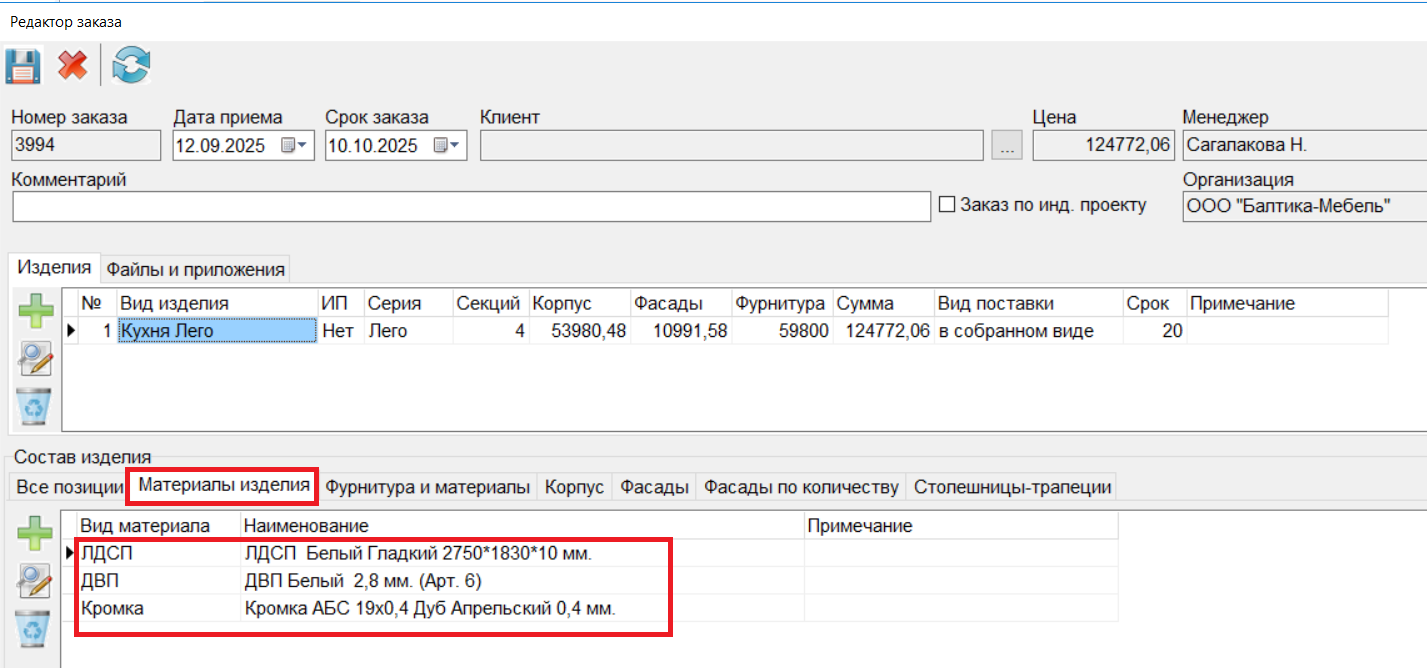Viewport: 1427px width, 668px height.
Task: Select the Кухня Лего product row
Action: click(216, 331)
